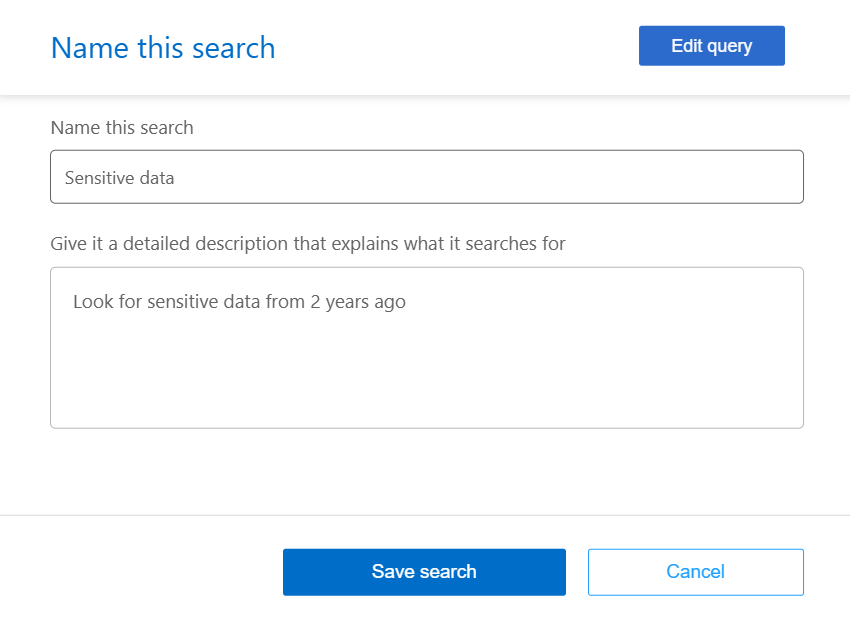Click the blank right side of the name field
This screenshot has width=850, height=618.
600,177
